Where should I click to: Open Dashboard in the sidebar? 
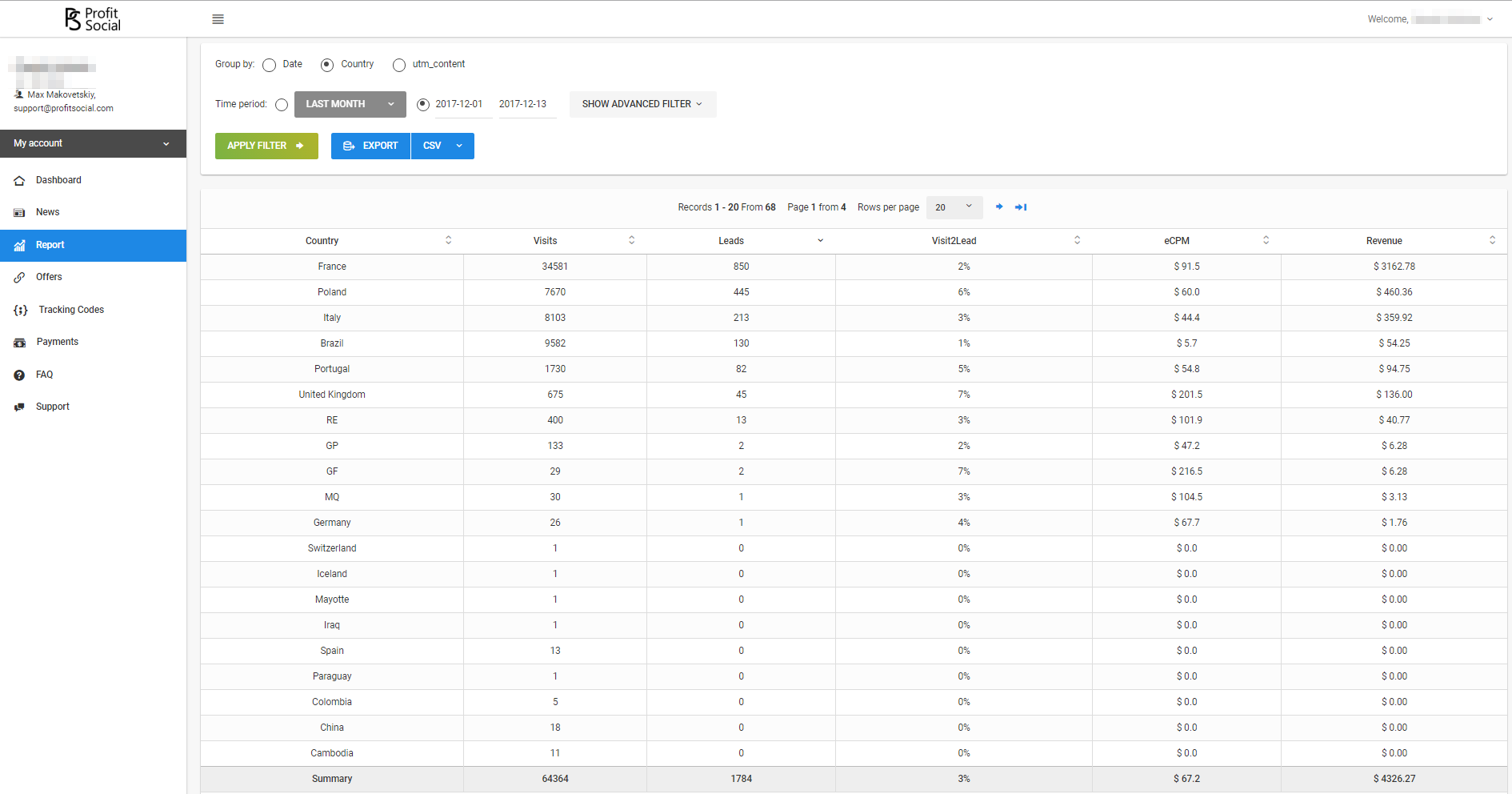[x=58, y=180]
